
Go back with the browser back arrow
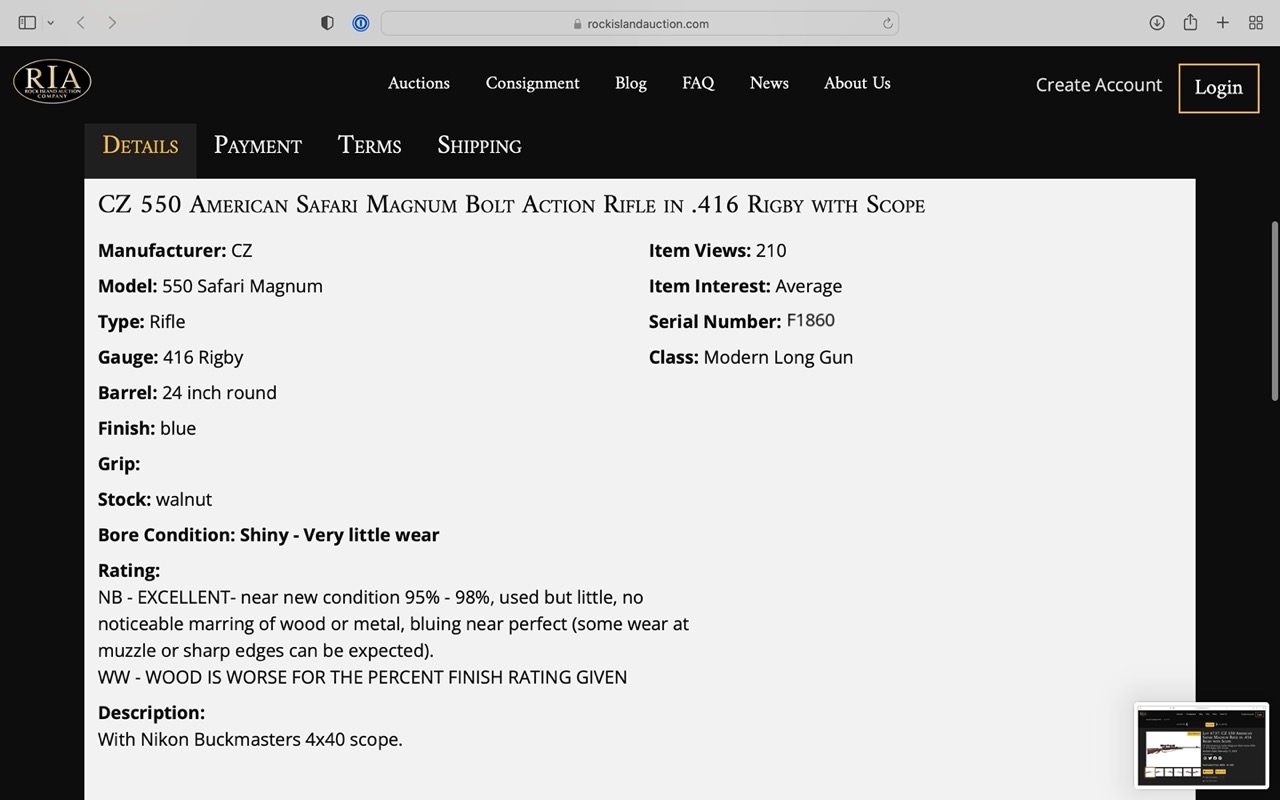coord(80,23)
